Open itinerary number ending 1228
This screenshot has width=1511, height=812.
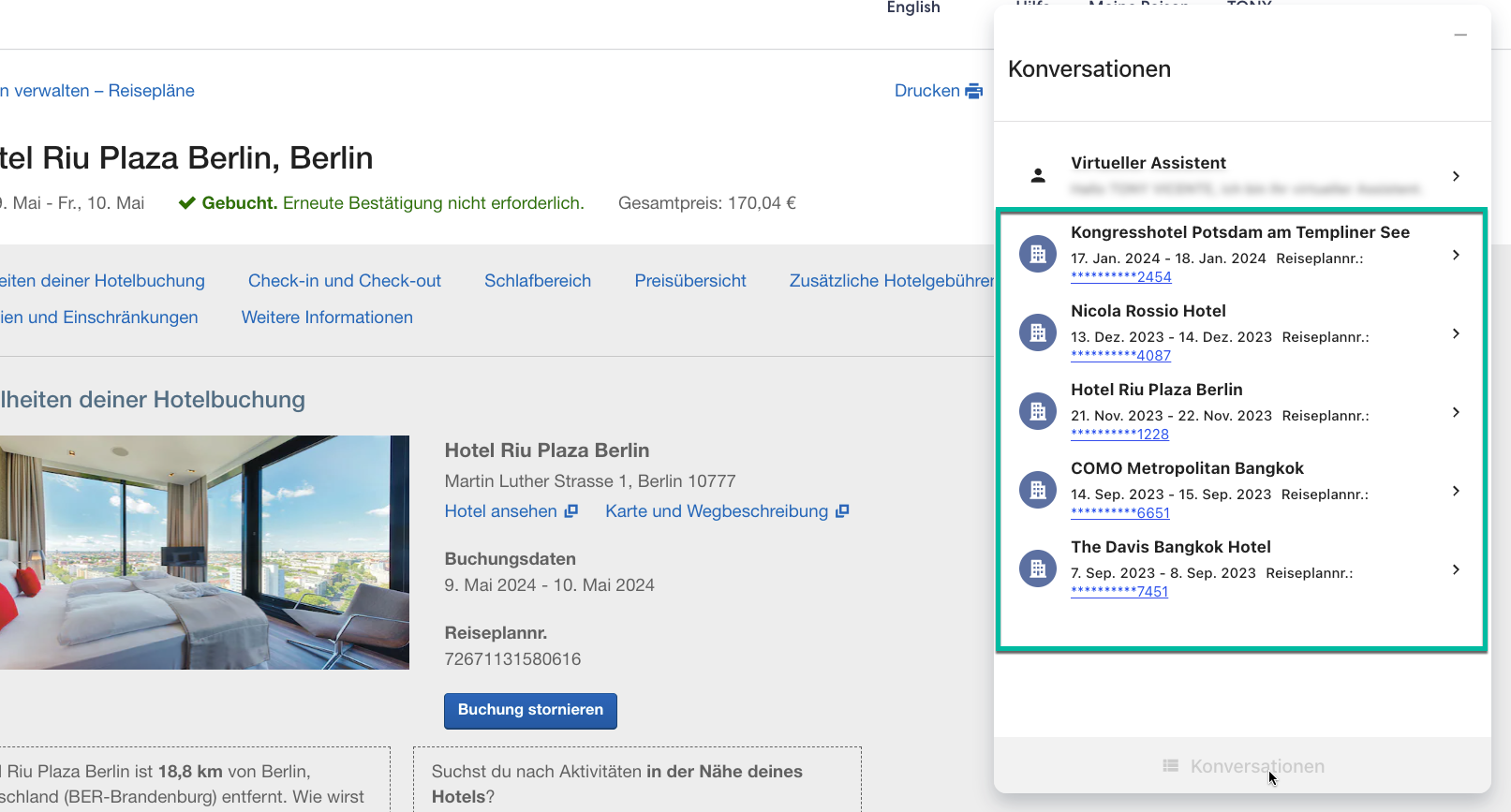tap(1120, 435)
